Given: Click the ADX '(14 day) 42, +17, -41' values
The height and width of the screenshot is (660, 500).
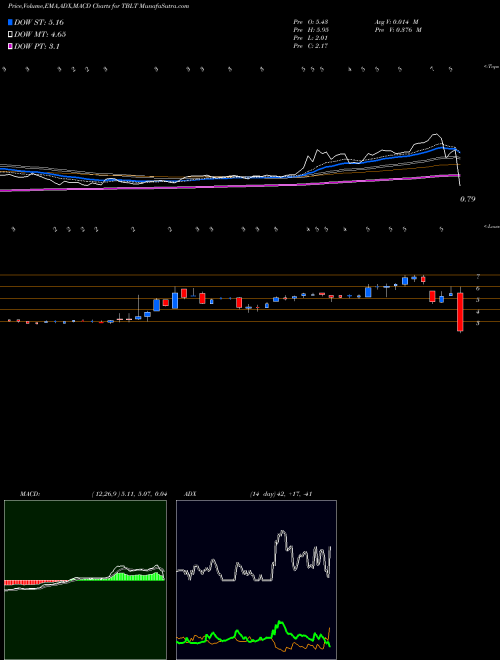Looking at the screenshot, I should pyautogui.click(x=280, y=494).
